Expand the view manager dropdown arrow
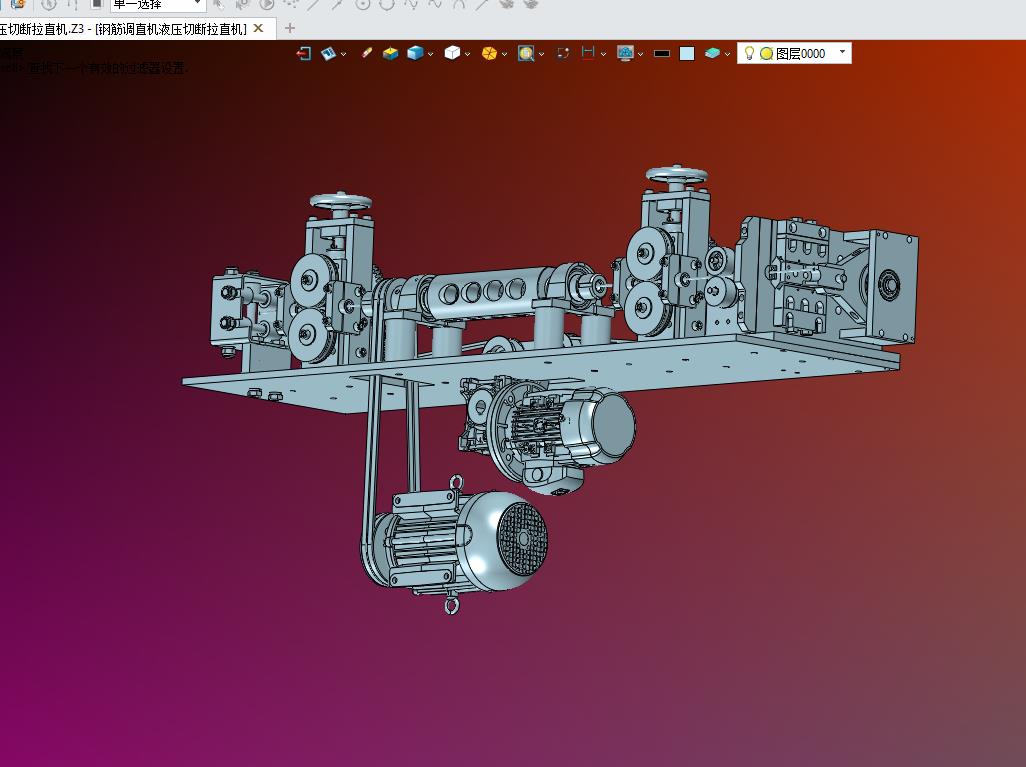Screen dimensions: 1026x767 click(344, 54)
